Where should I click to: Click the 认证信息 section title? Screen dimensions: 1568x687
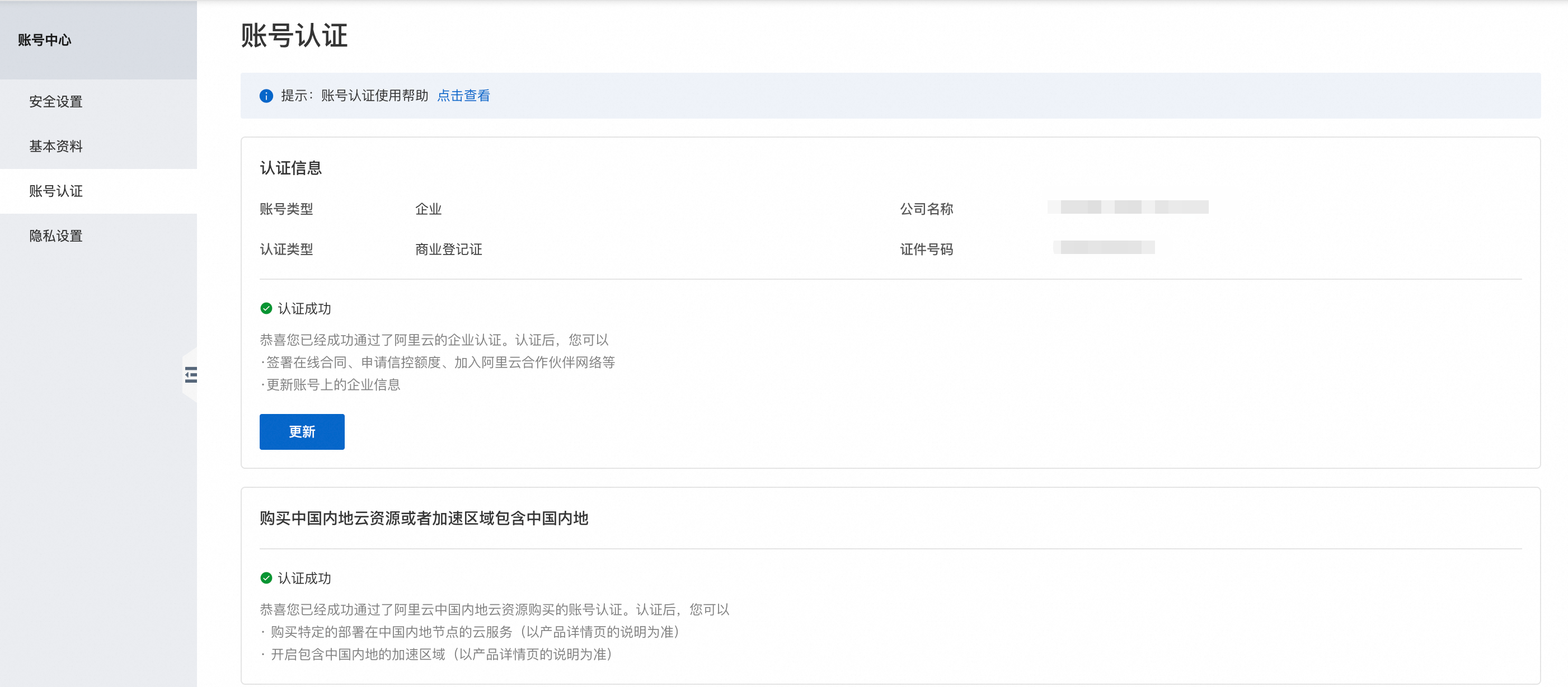(290, 168)
